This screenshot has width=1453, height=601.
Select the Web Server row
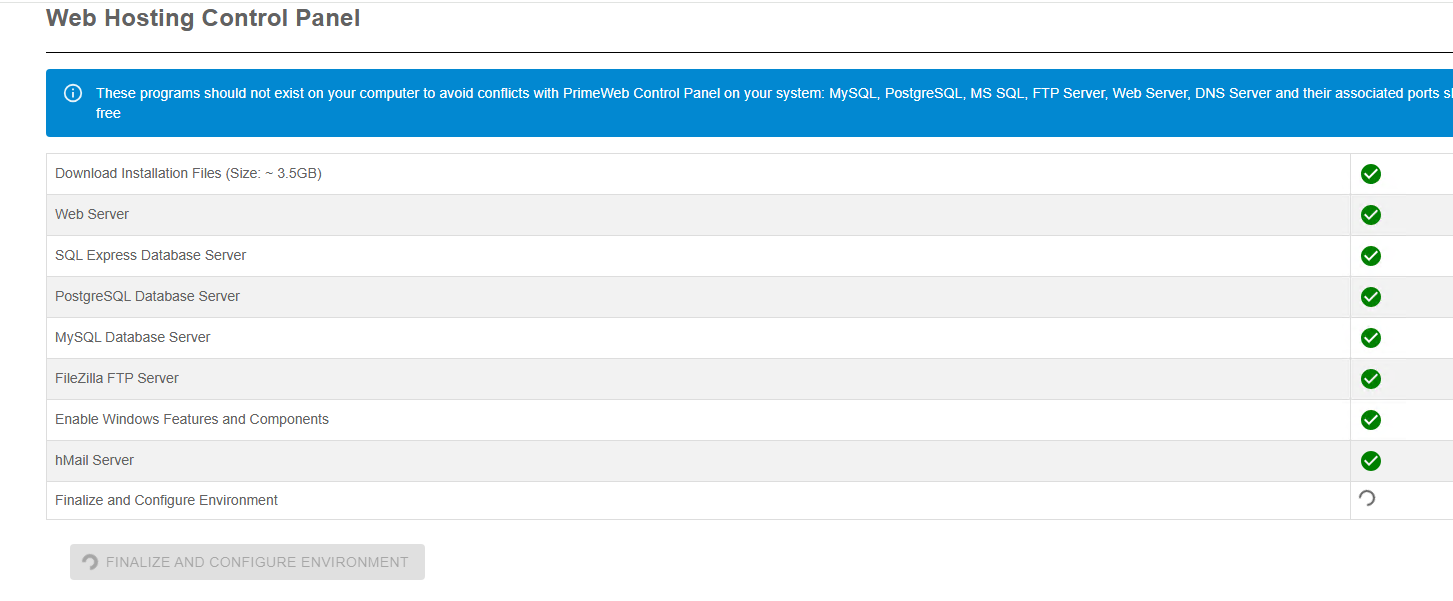(91, 214)
